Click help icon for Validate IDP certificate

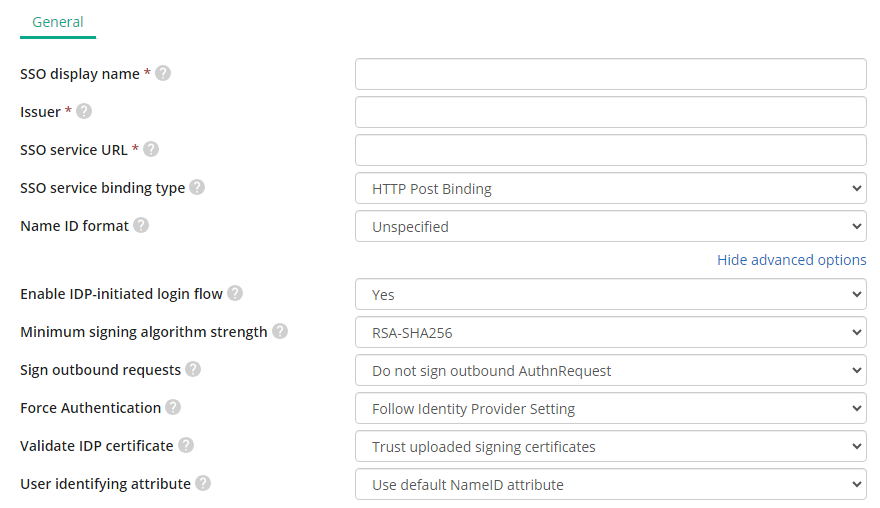(x=185, y=446)
